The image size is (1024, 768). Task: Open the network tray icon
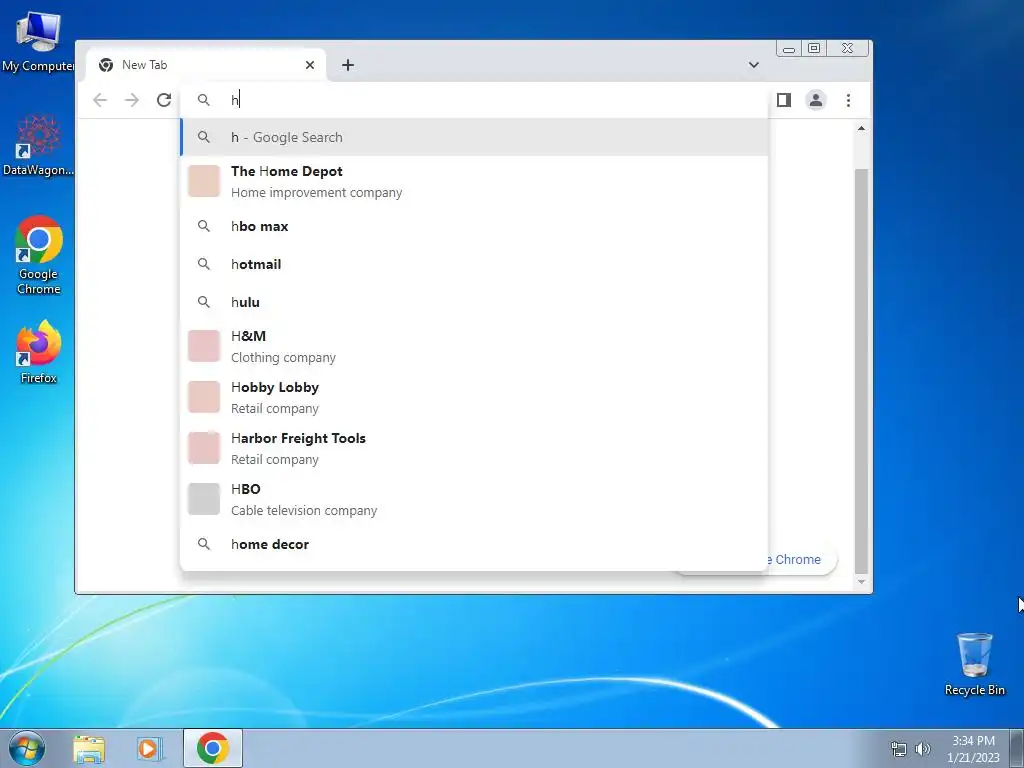coord(899,749)
